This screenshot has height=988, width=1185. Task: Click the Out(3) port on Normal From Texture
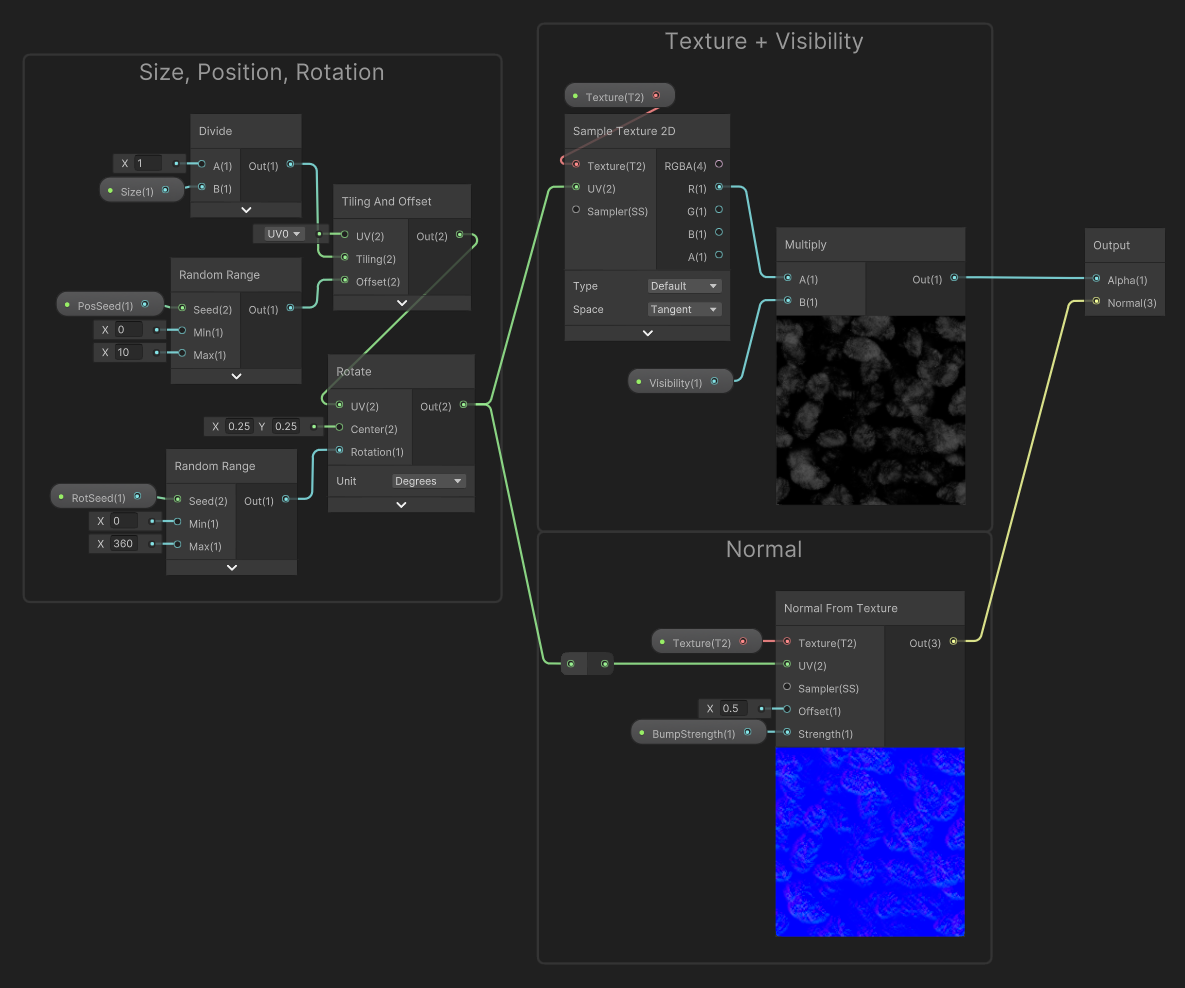pyautogui.click(x=952, y=641)
